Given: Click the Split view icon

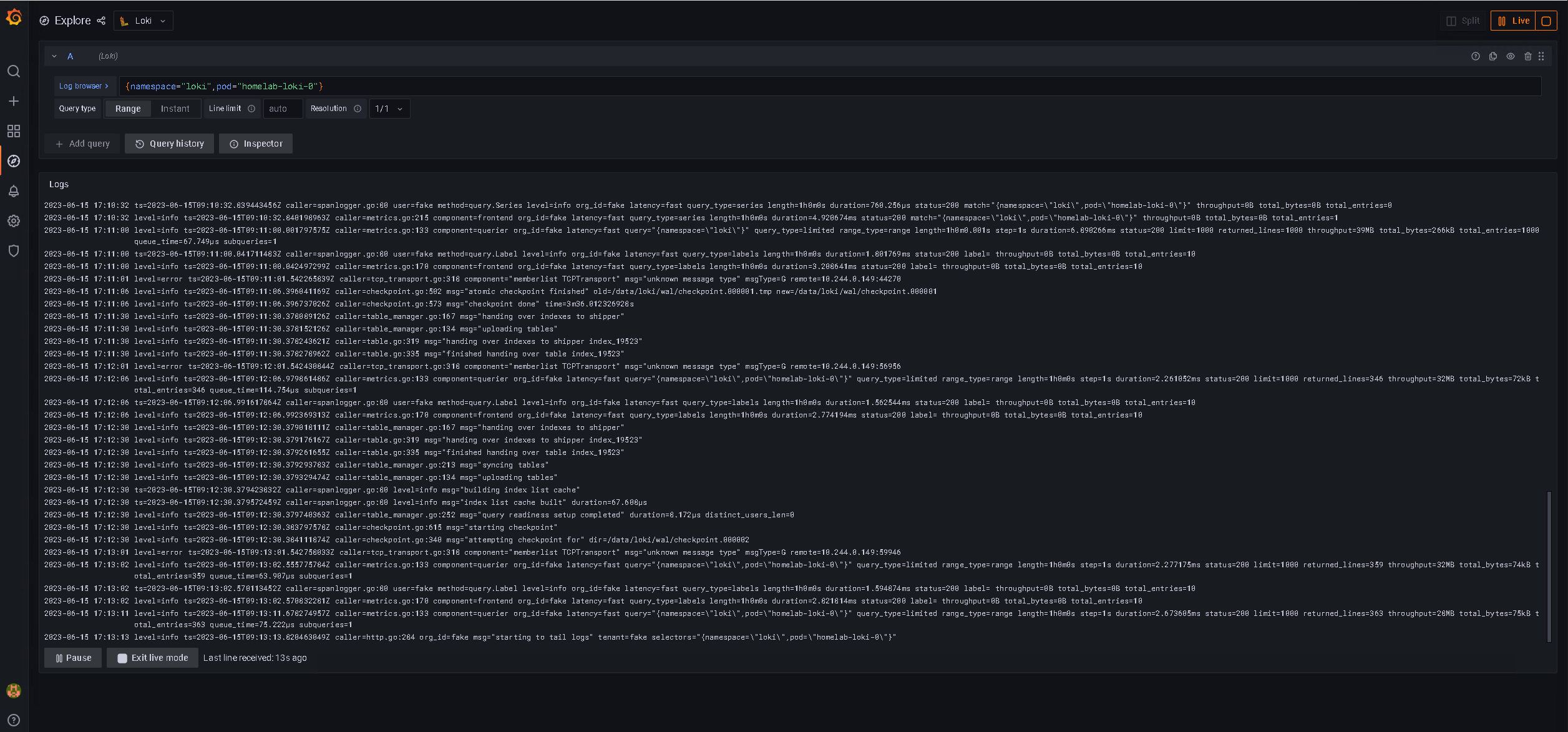Looking at the screenshot, I should point(1452,20).
